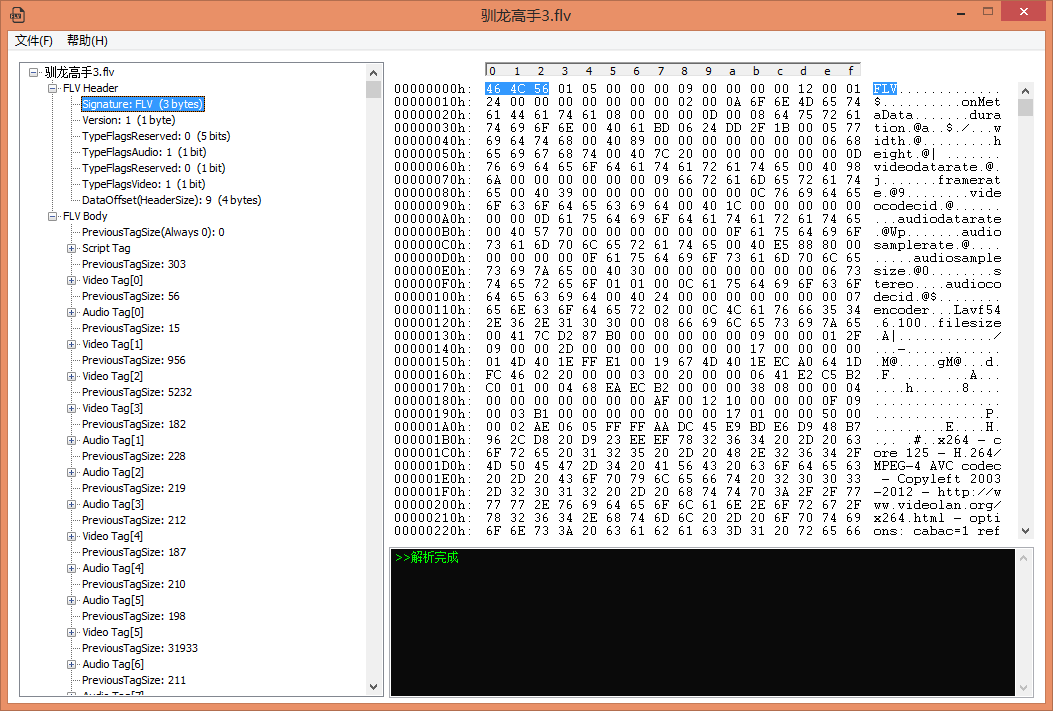This screenshot has height=711, width=1053.
Task: Select PreviousTagSize: 182 item
Action: (134, 424)
